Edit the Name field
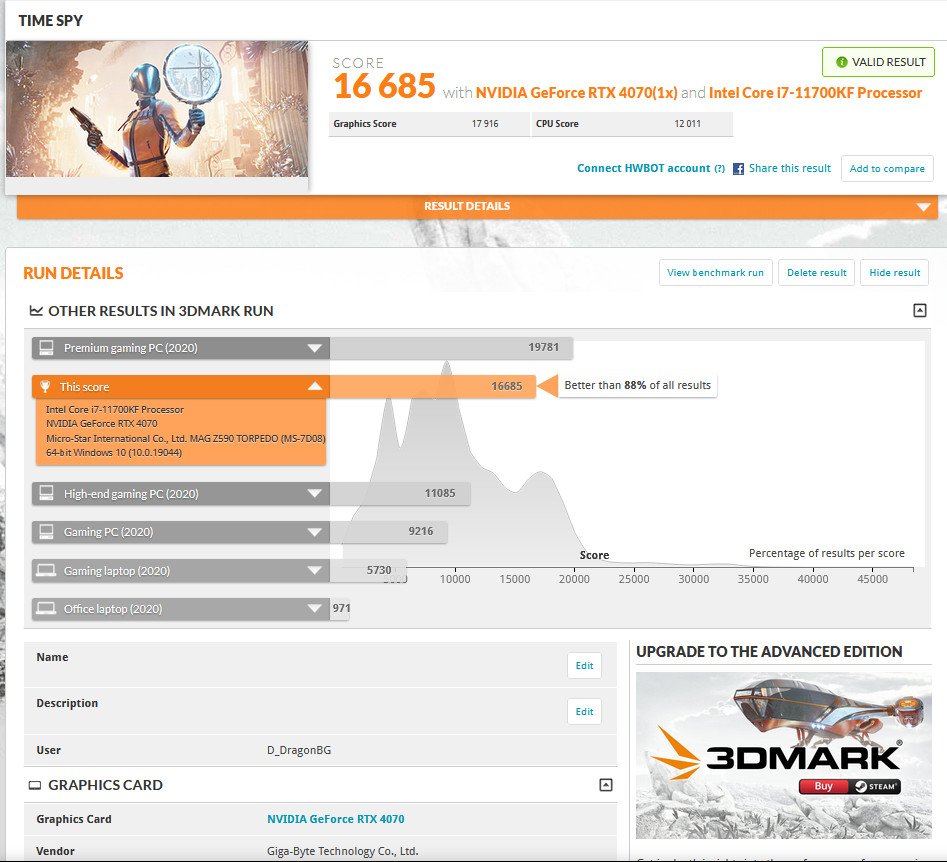947x862 pixels. pos(584,665)
